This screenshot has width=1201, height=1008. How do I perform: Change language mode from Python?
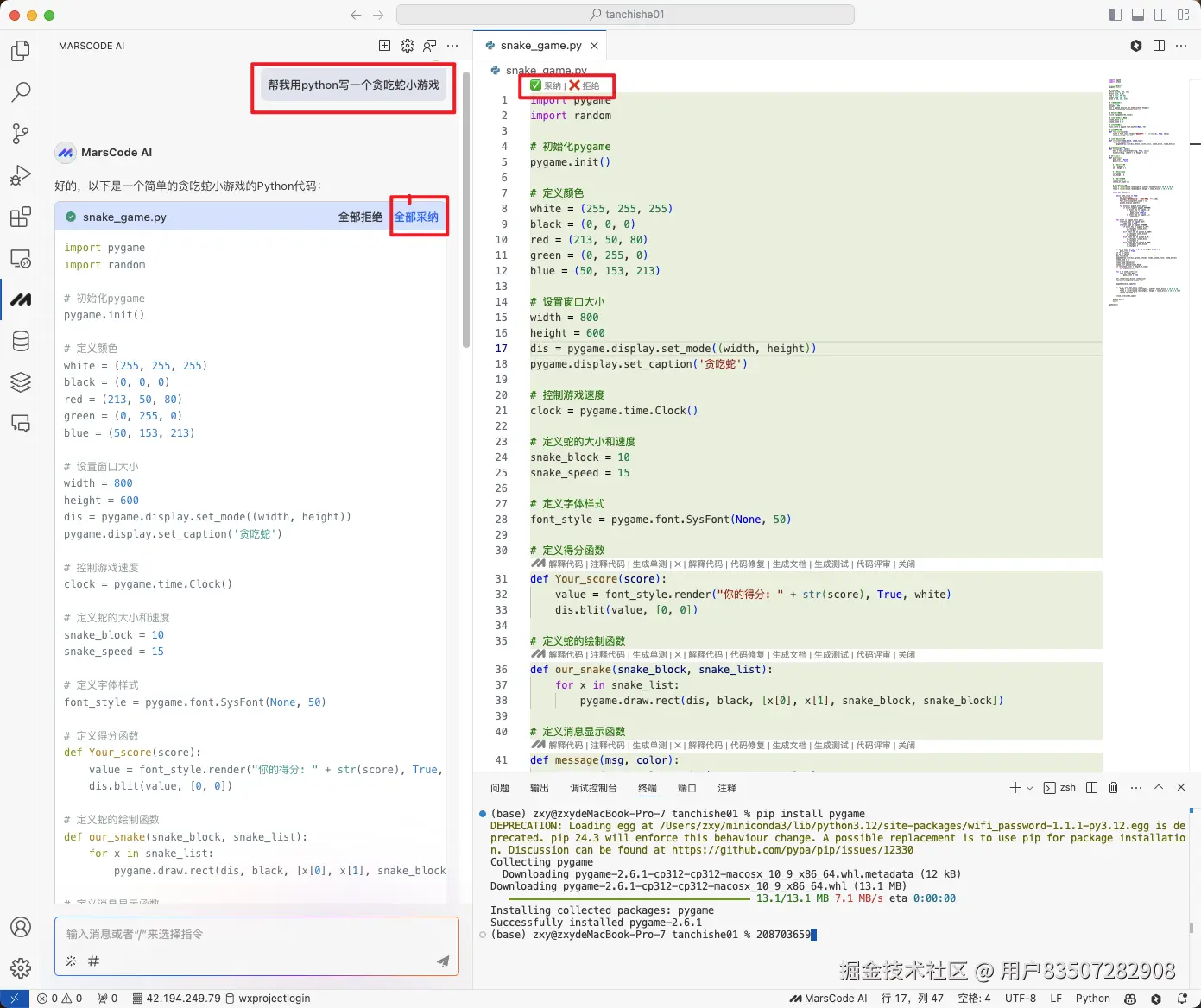coord(1093,999)
